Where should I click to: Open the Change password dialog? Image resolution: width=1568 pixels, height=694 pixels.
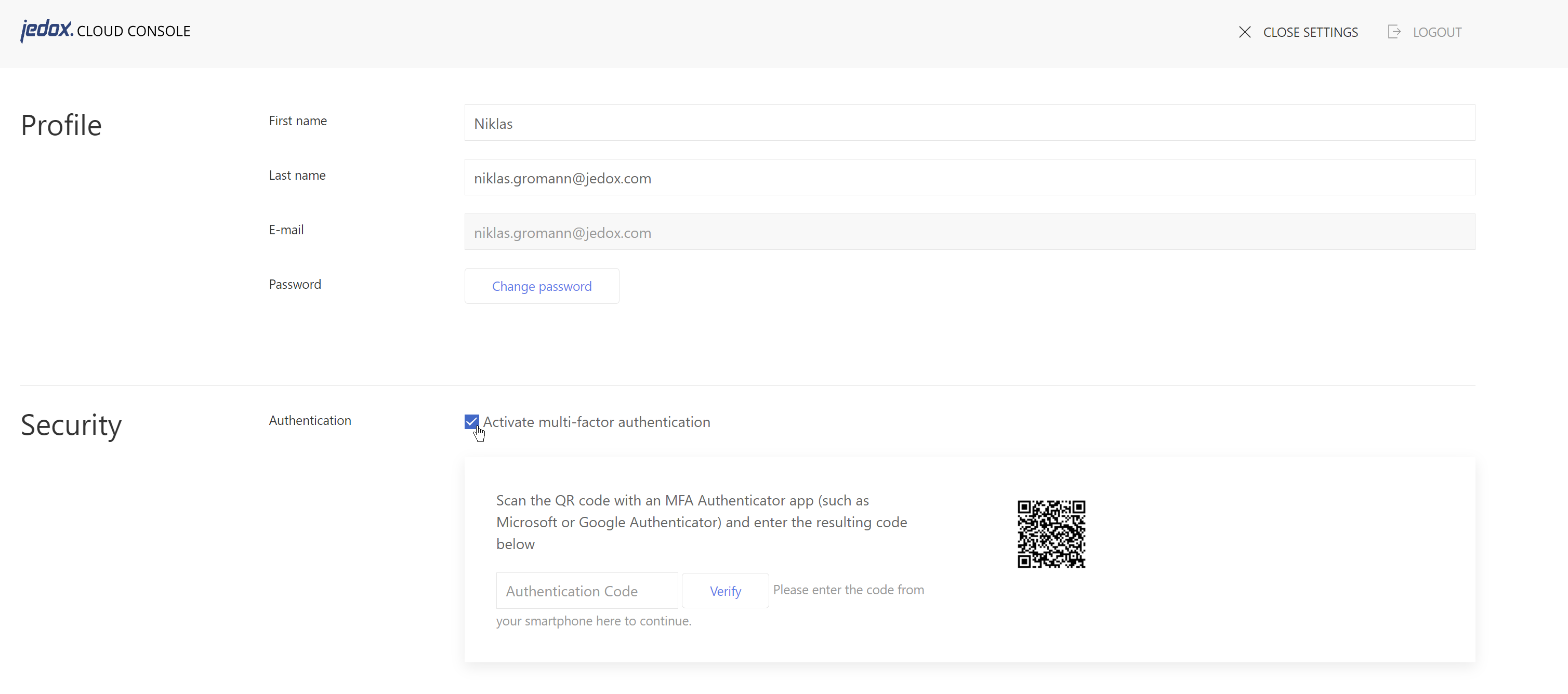[541, 286]
